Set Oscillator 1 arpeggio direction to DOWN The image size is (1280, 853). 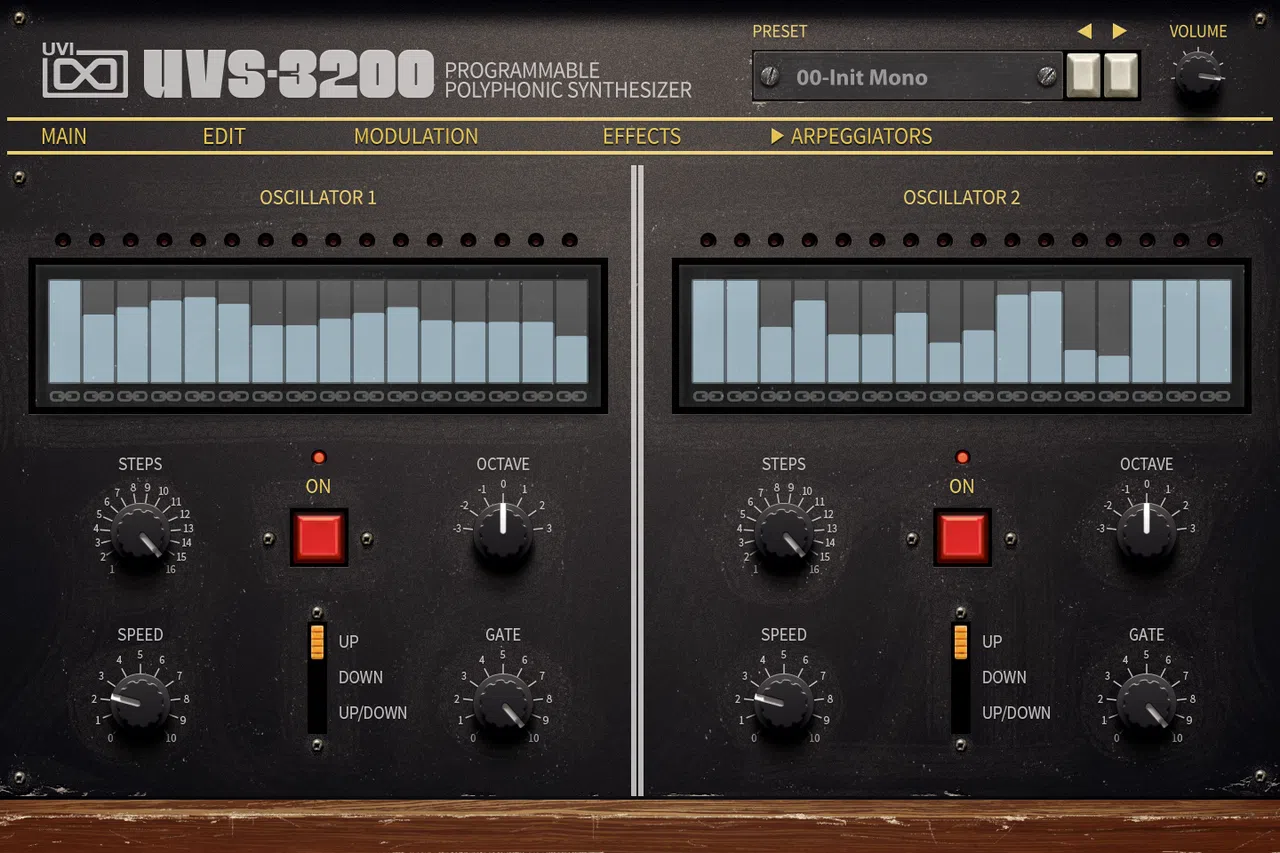(x=361, y=677)
